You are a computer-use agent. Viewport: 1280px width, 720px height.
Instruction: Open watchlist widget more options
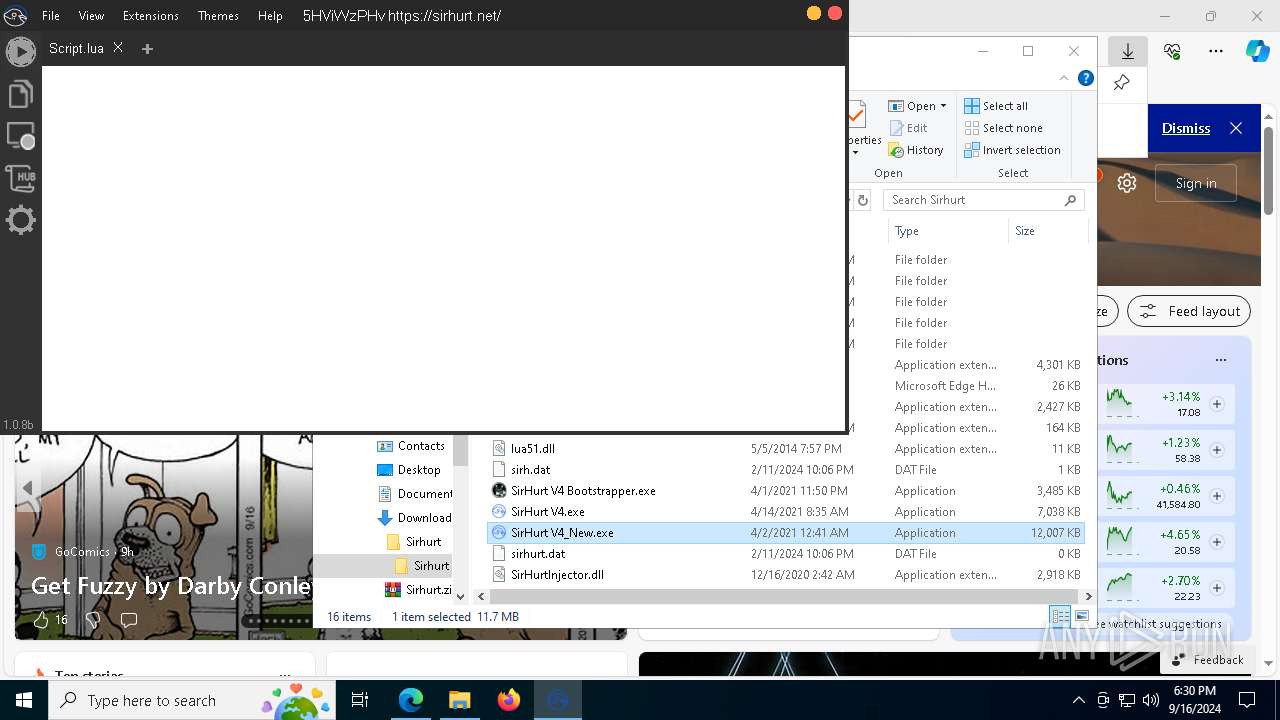(x=1221, y=360)
